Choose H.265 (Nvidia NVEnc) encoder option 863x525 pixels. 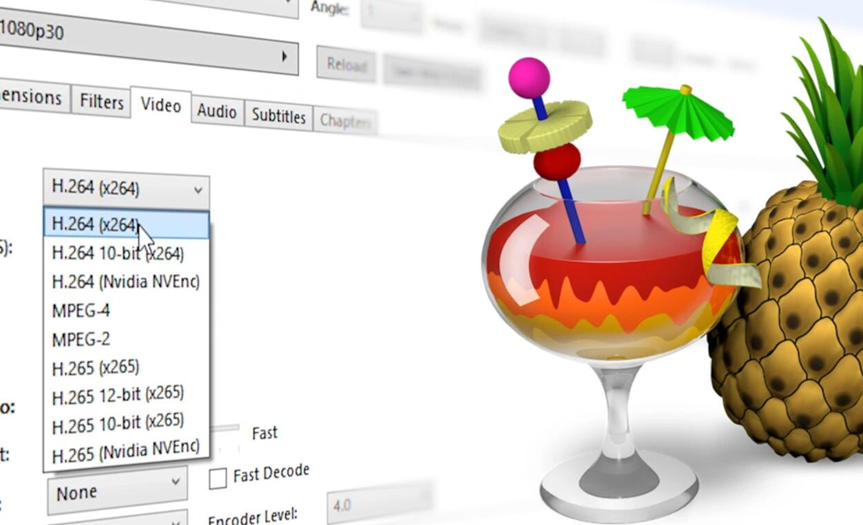[x=126, y=452]
